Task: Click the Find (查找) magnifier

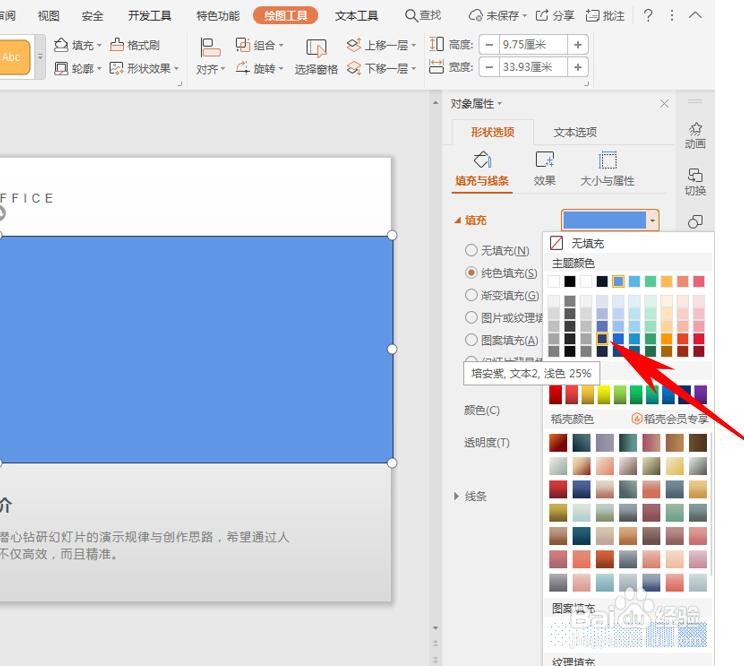Action: 411,16
